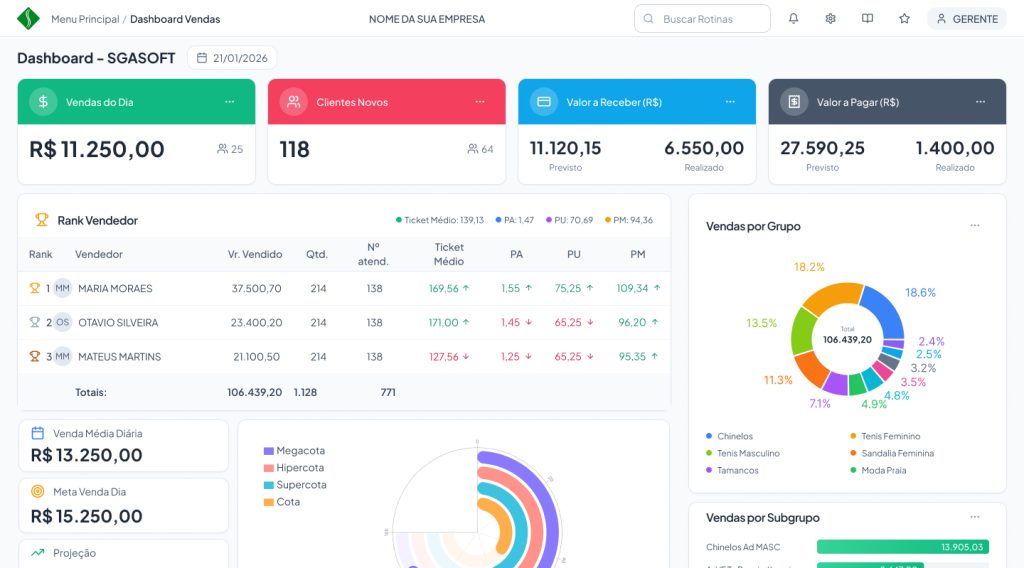Select Dashboard Vendas breadcrumb item

[x=175, y=19]
